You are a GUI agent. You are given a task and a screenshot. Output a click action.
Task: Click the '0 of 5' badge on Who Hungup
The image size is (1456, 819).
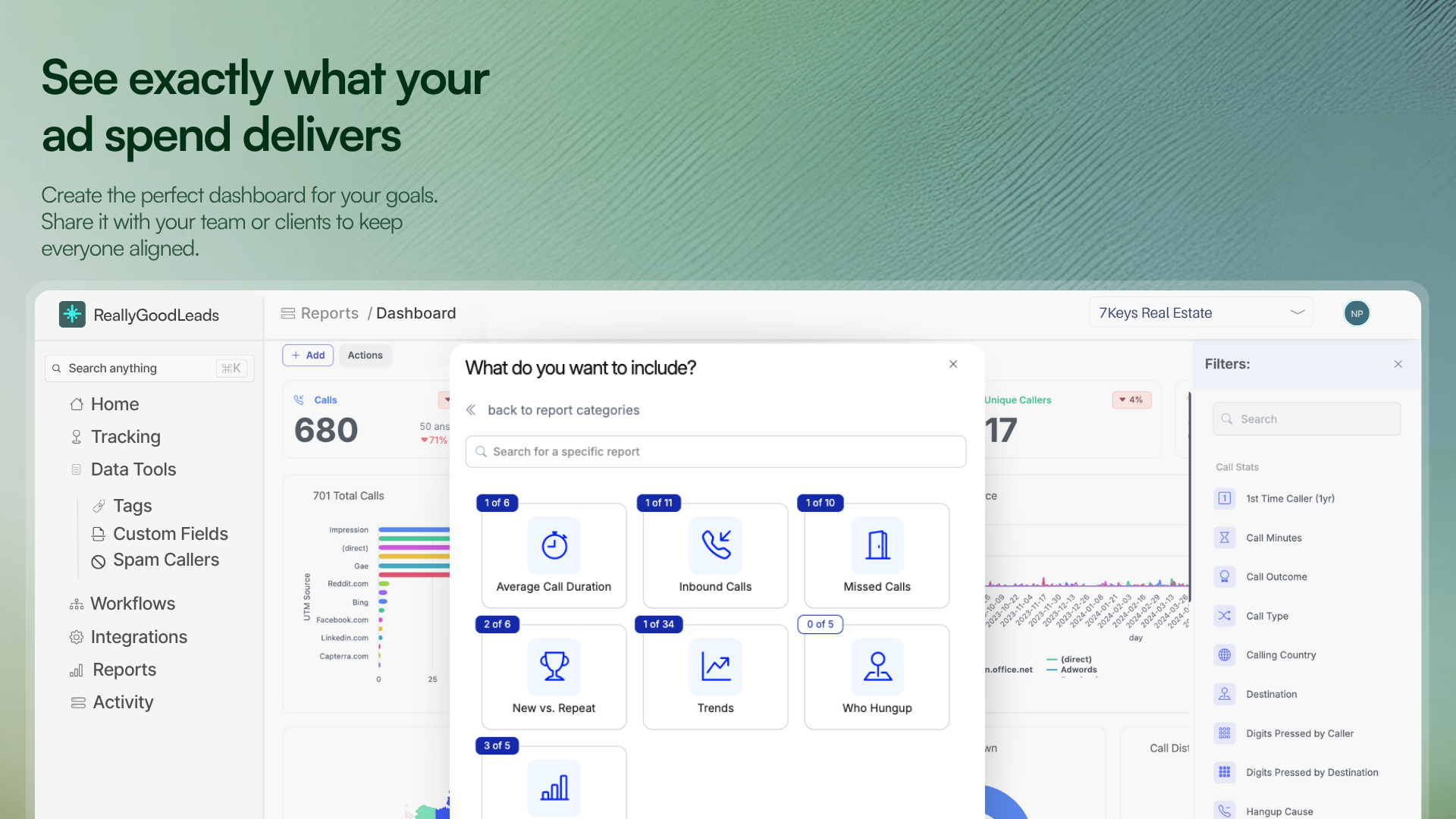tap(820, 624)
